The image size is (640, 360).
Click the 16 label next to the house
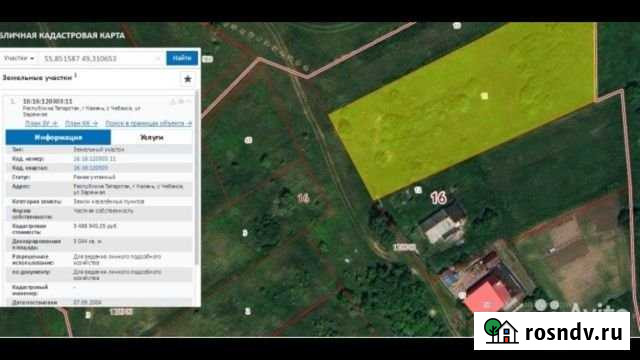coord(438,198)
